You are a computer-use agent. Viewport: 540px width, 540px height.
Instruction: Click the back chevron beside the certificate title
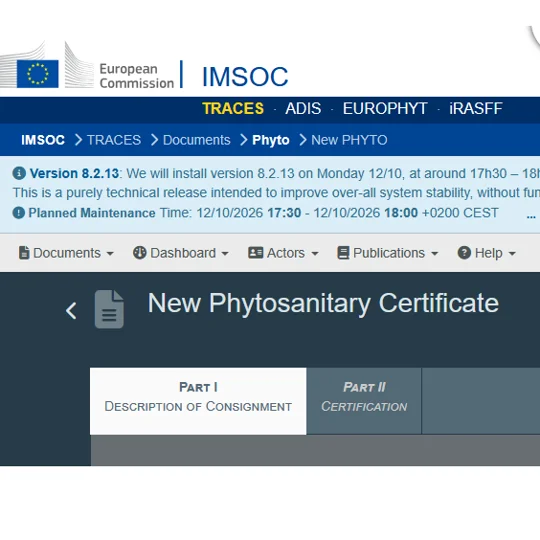(71, 311)
